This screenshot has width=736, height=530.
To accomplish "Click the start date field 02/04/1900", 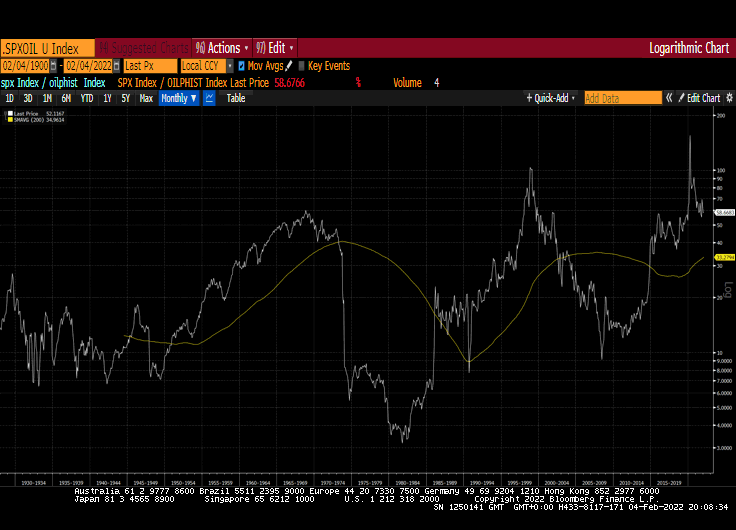I will 25,66.
